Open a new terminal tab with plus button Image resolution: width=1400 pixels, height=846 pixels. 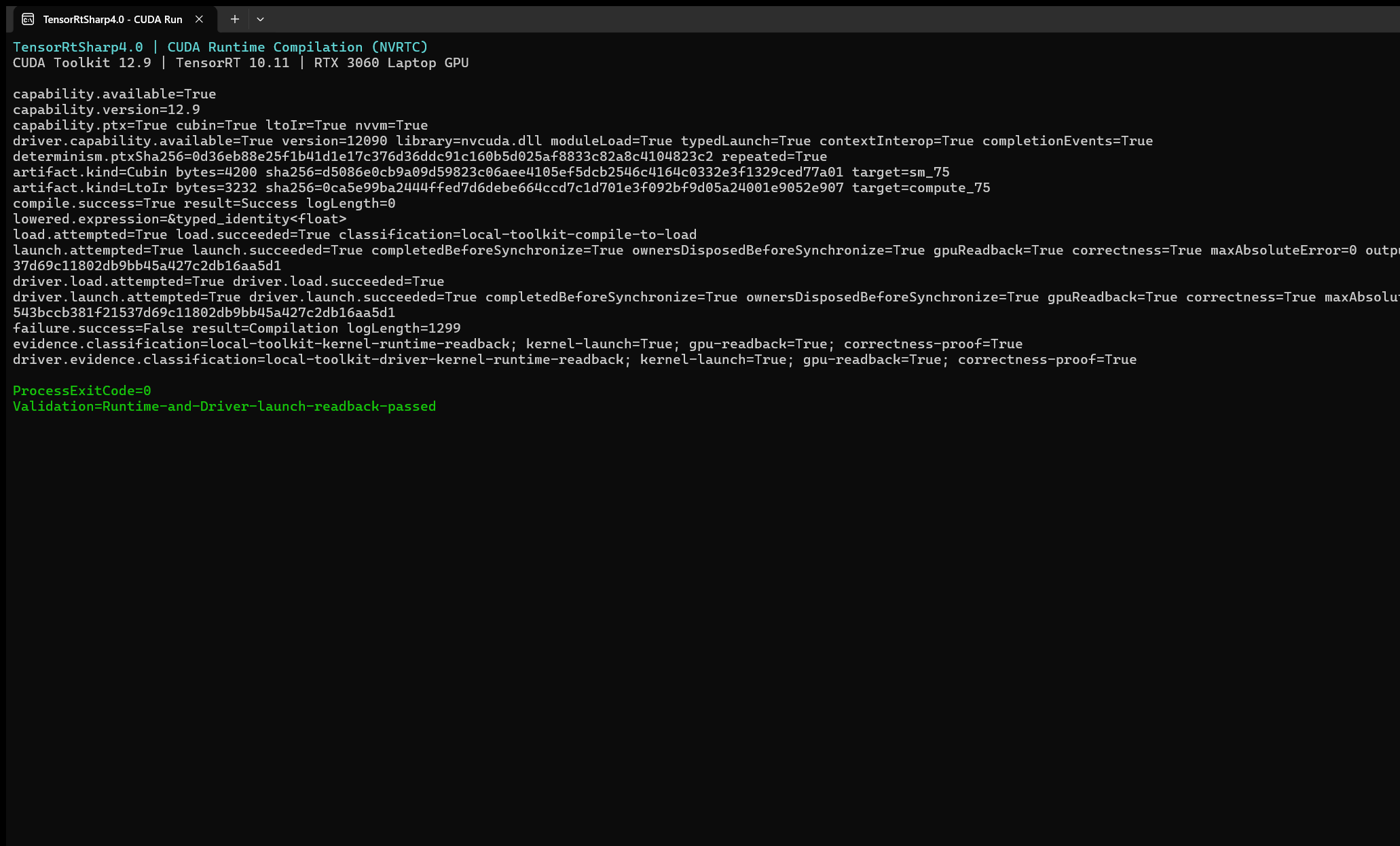pyautogui.click(x=234, y=19)
